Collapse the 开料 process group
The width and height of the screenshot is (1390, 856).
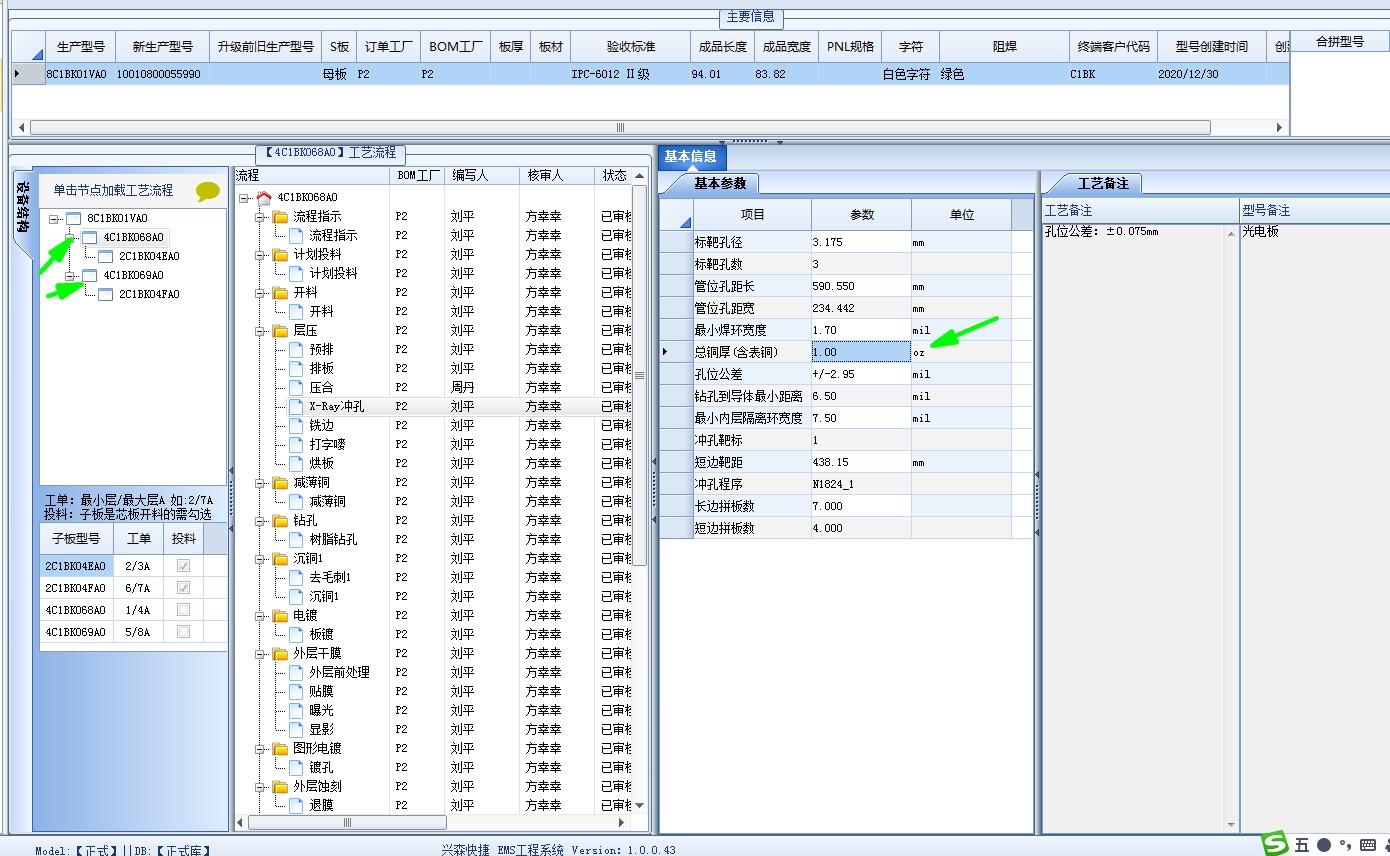coord(260,292)
